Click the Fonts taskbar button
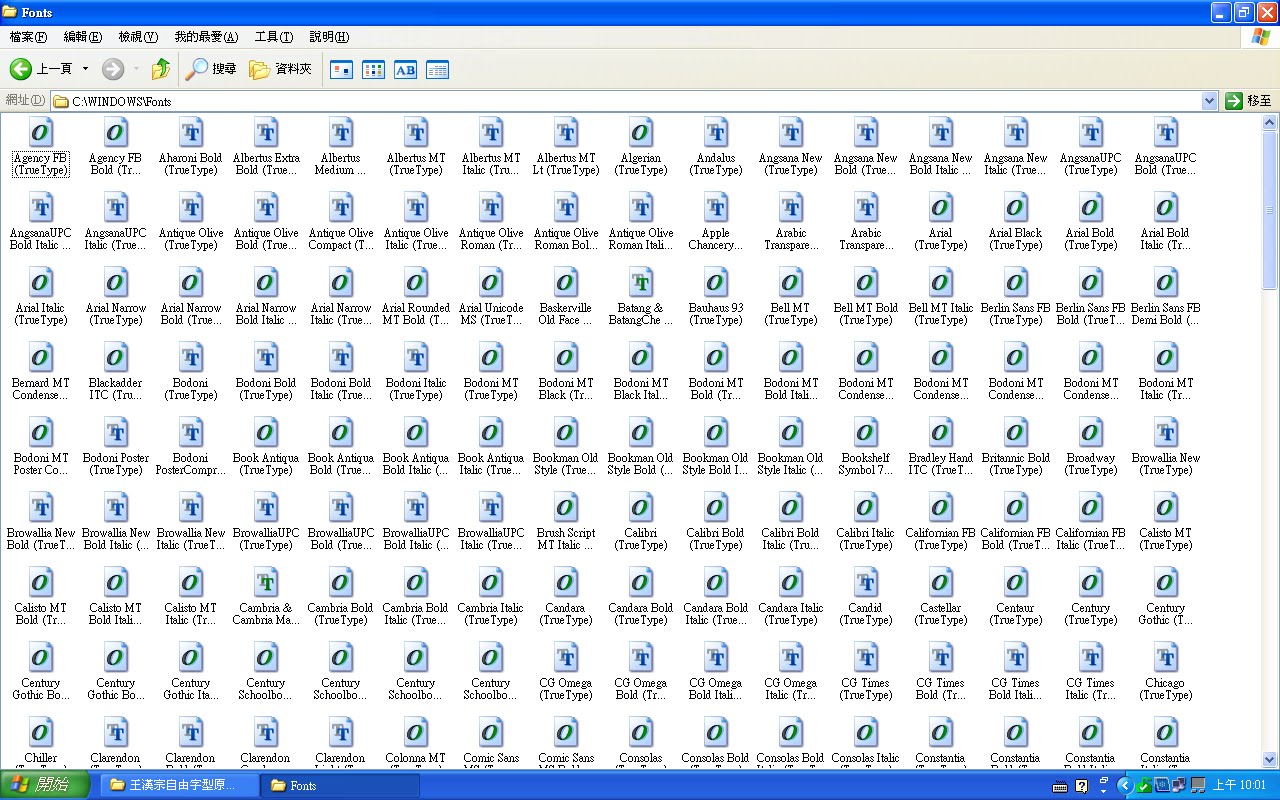The image size is (1280, 800). click(339, 785)
